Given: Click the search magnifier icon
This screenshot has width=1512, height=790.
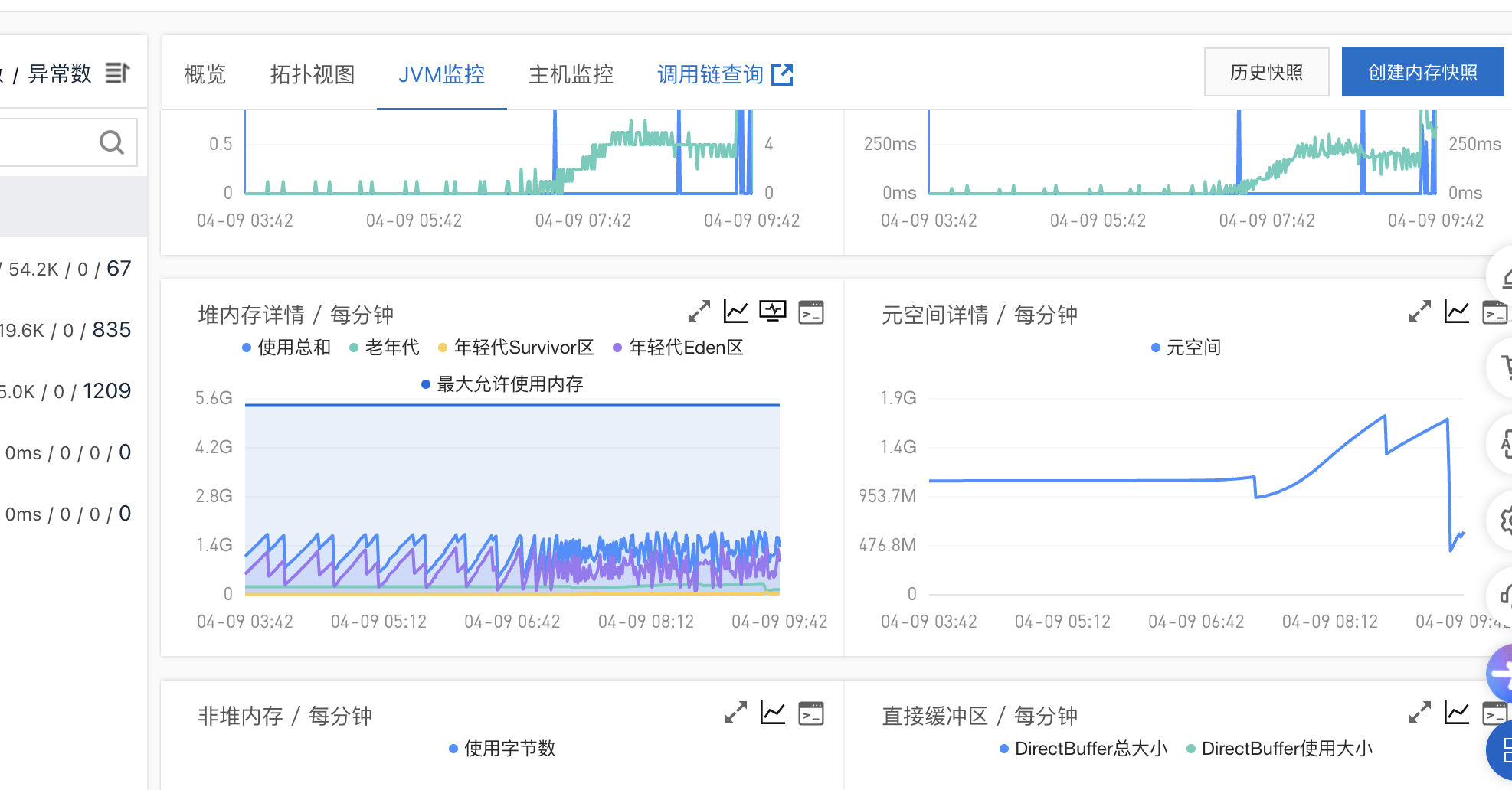Looking at the screenshot, I should point(112,142).
